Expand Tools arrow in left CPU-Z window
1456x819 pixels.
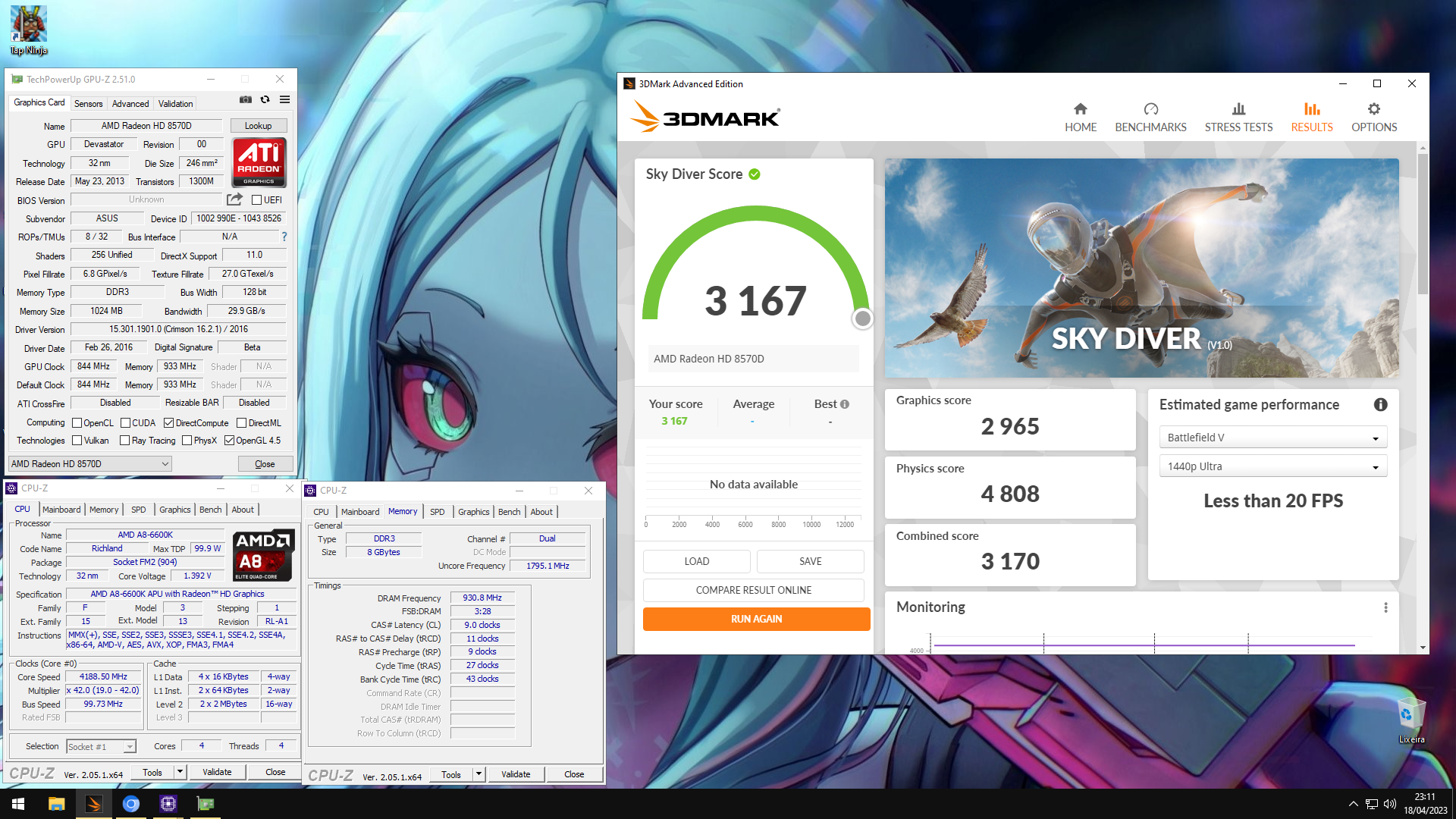pyautogui.click(x=180, y=772)
